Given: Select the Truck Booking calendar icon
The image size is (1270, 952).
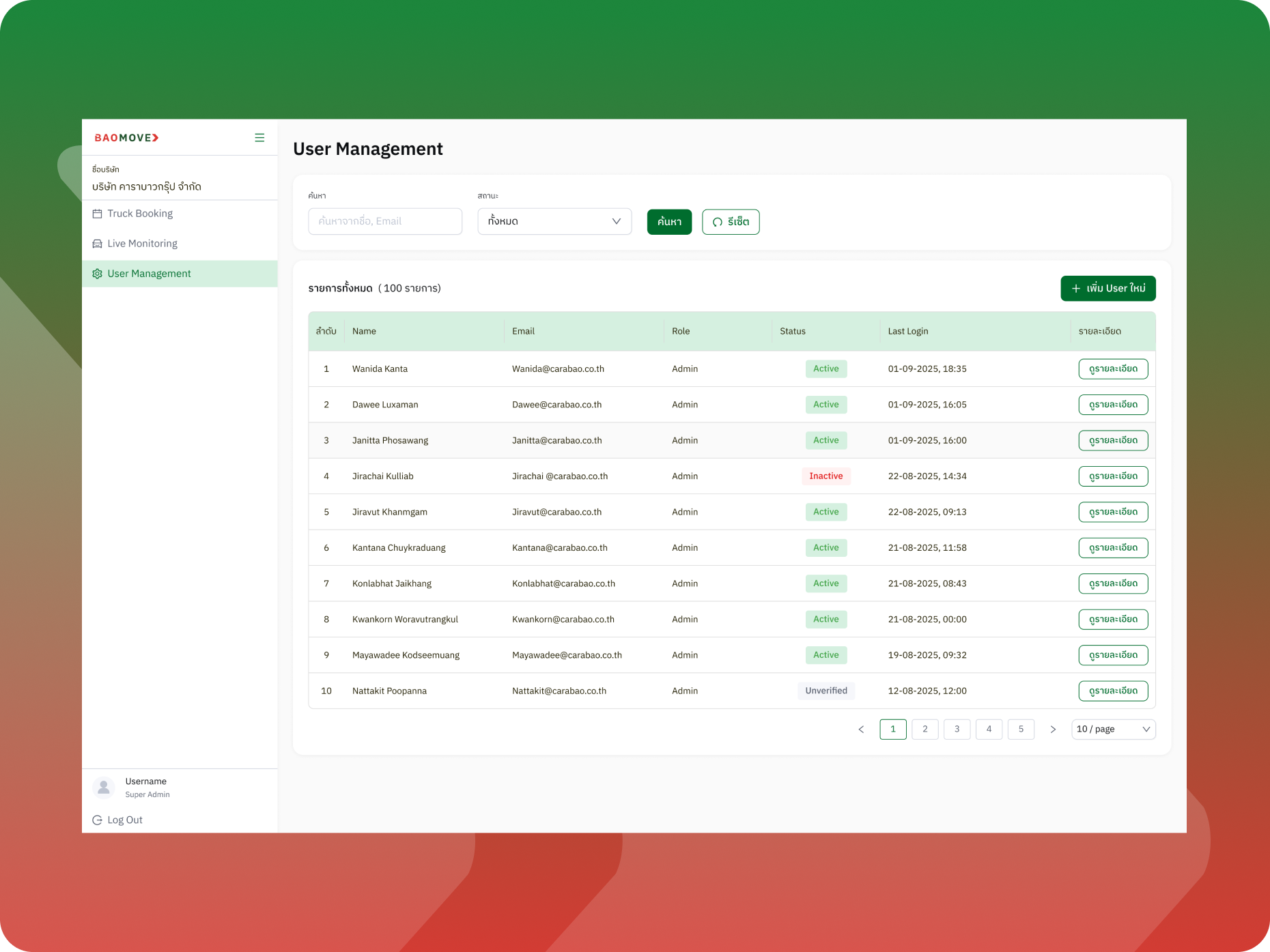Looking at the screenshot, I should 98,213.
